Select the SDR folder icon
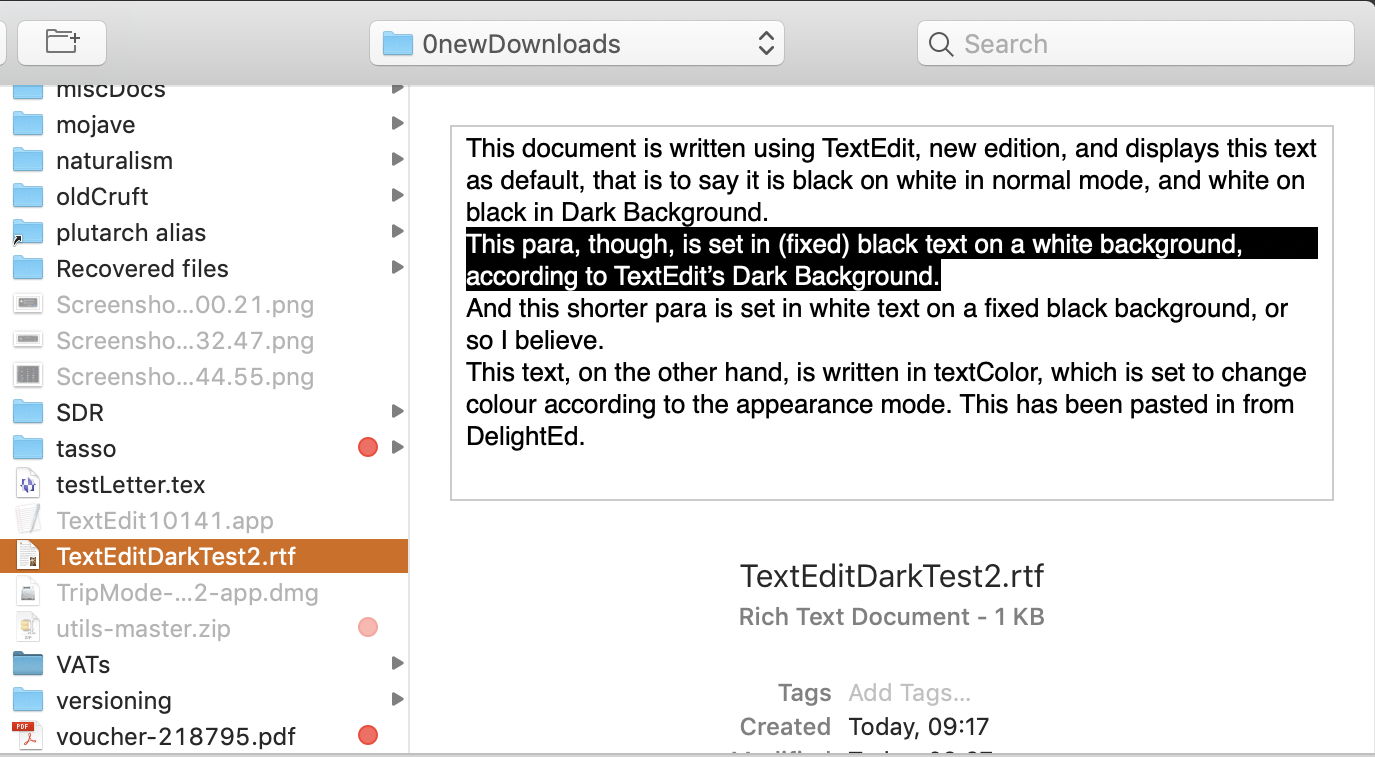 [28, 413]
